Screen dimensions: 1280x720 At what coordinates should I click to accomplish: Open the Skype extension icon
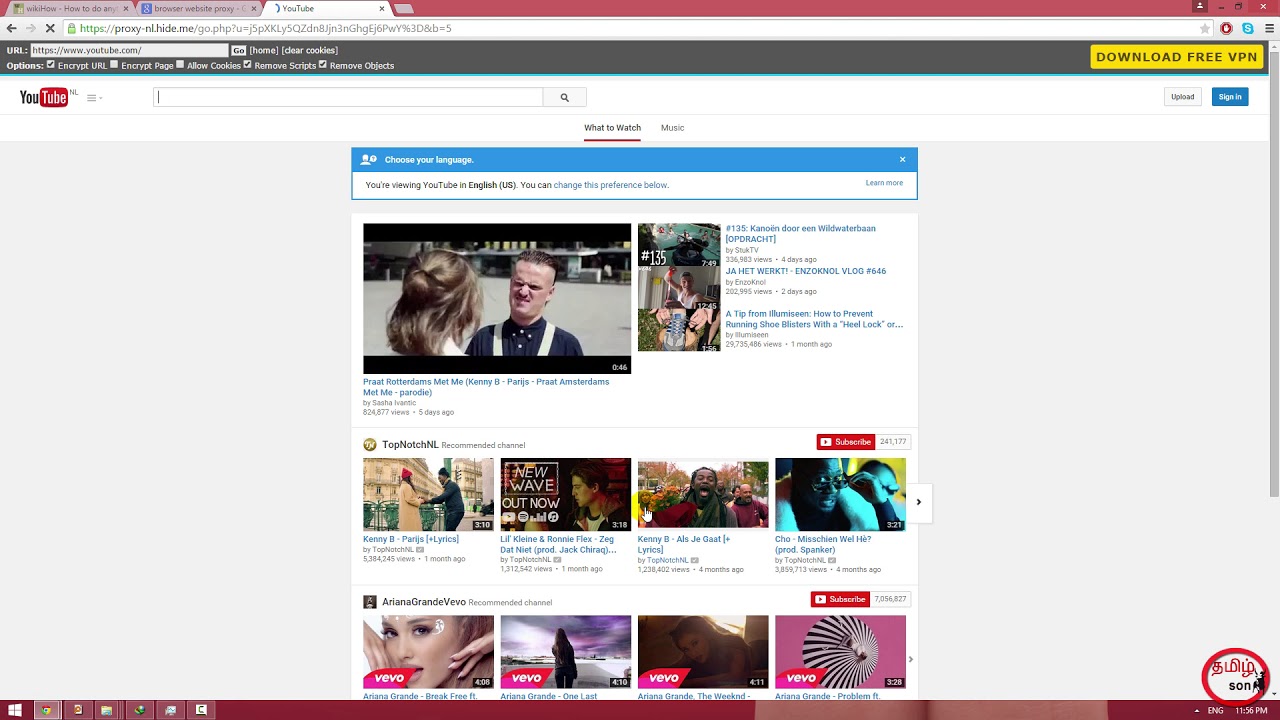pyautogui.click(x=1248, y=29)
